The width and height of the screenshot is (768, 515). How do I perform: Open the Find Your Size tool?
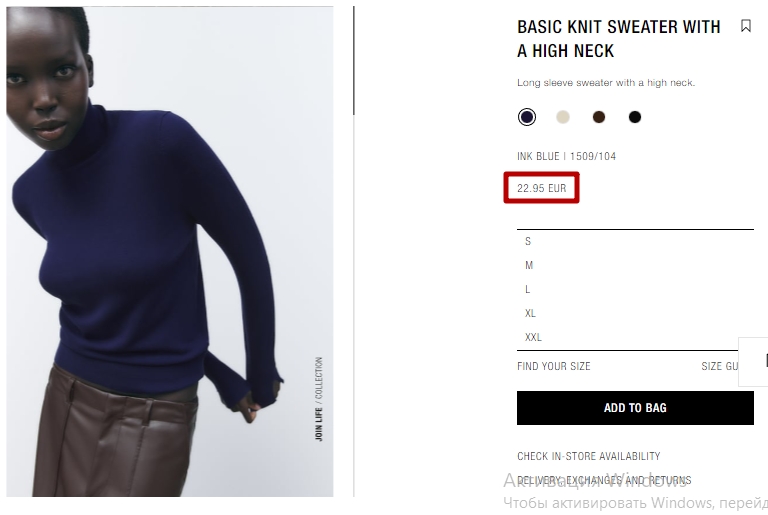click(x=553, y=366)
